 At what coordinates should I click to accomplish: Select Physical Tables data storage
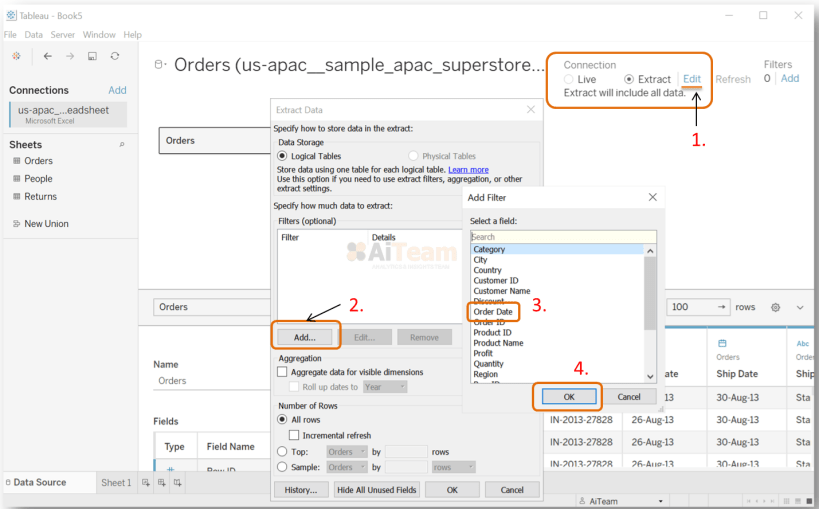tap(413, 156)
